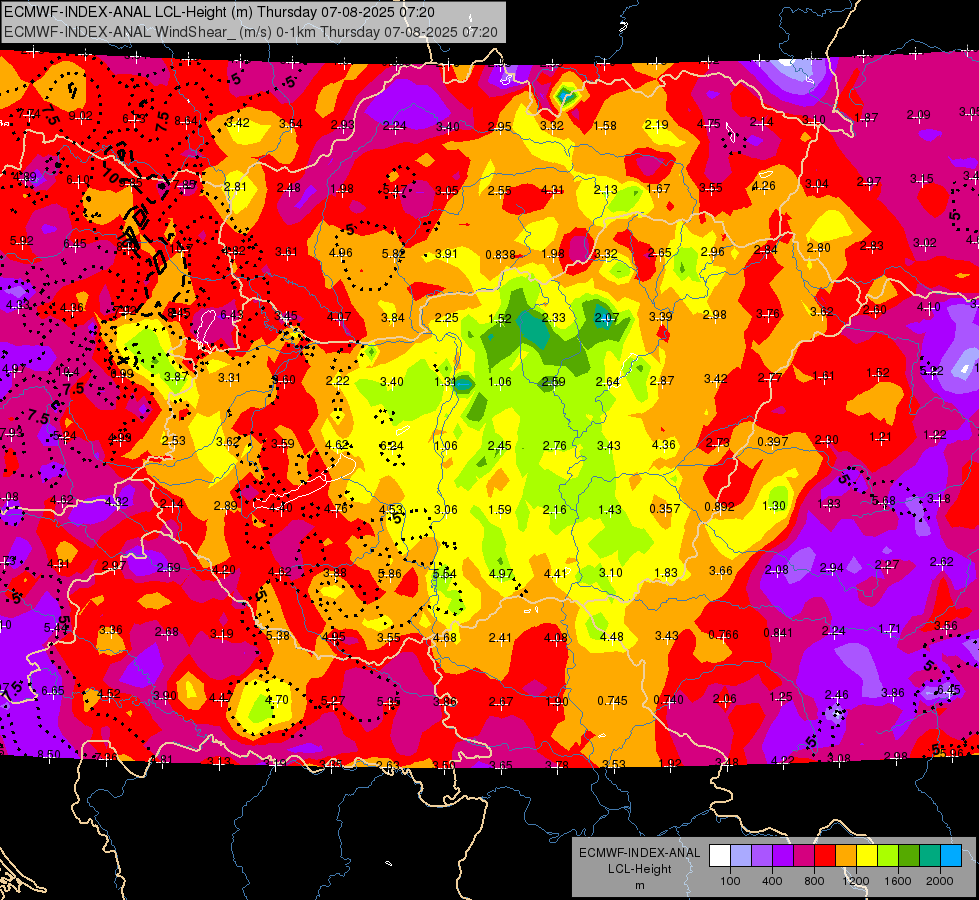
Task: Click the wind shear value 4.41
Action: click(555, 573)
